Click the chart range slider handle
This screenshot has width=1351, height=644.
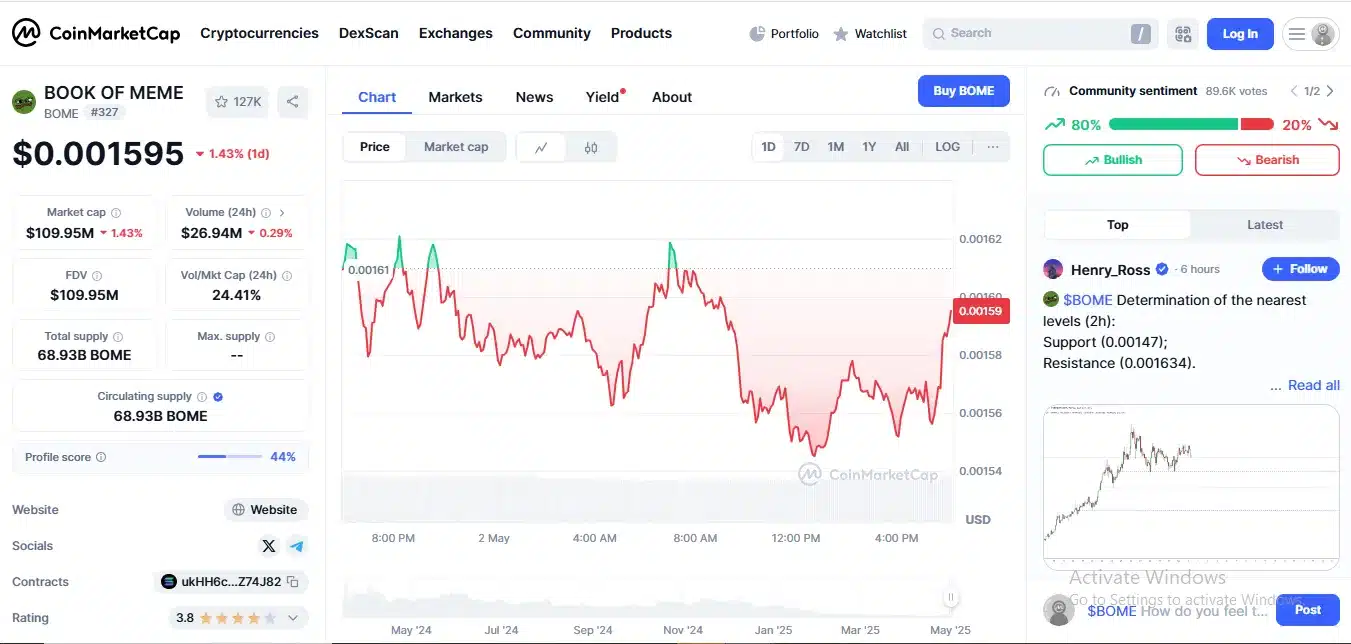pyautogui.click(x=950, y=598)
